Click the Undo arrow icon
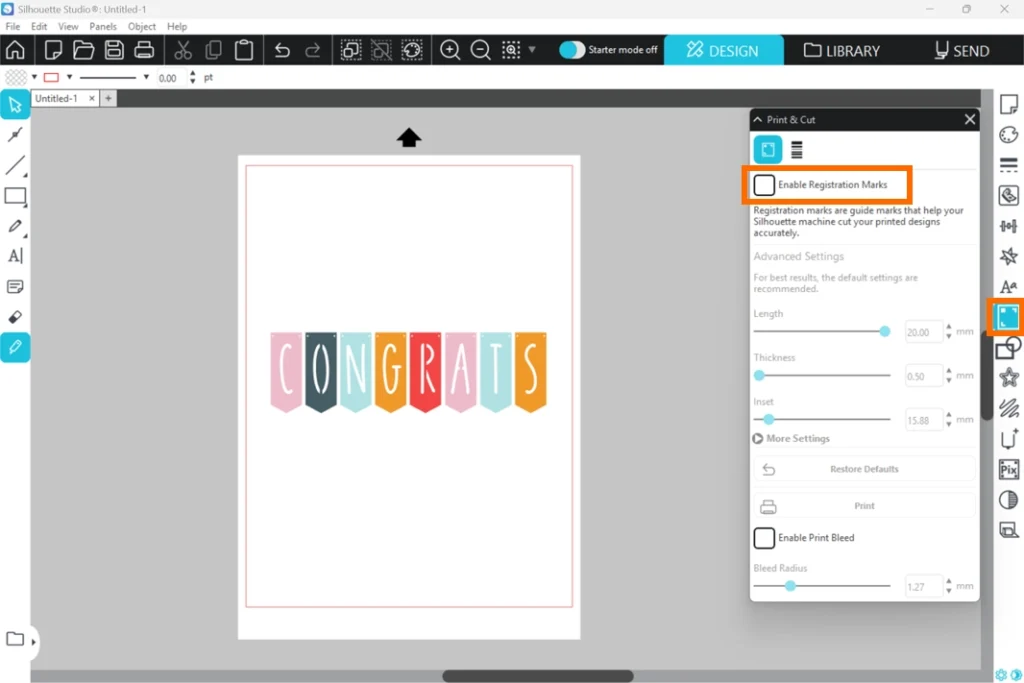 282,50
